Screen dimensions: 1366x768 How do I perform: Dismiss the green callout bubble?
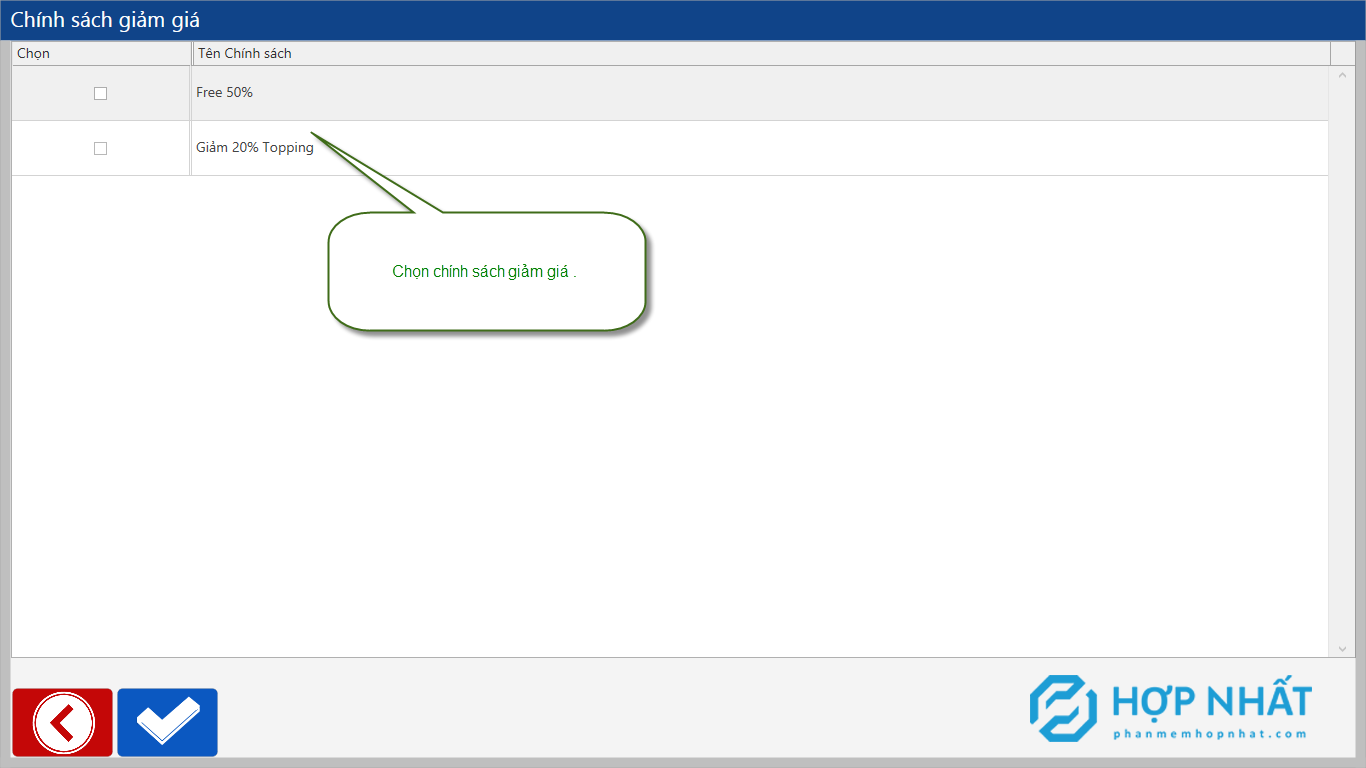(487, 271)
